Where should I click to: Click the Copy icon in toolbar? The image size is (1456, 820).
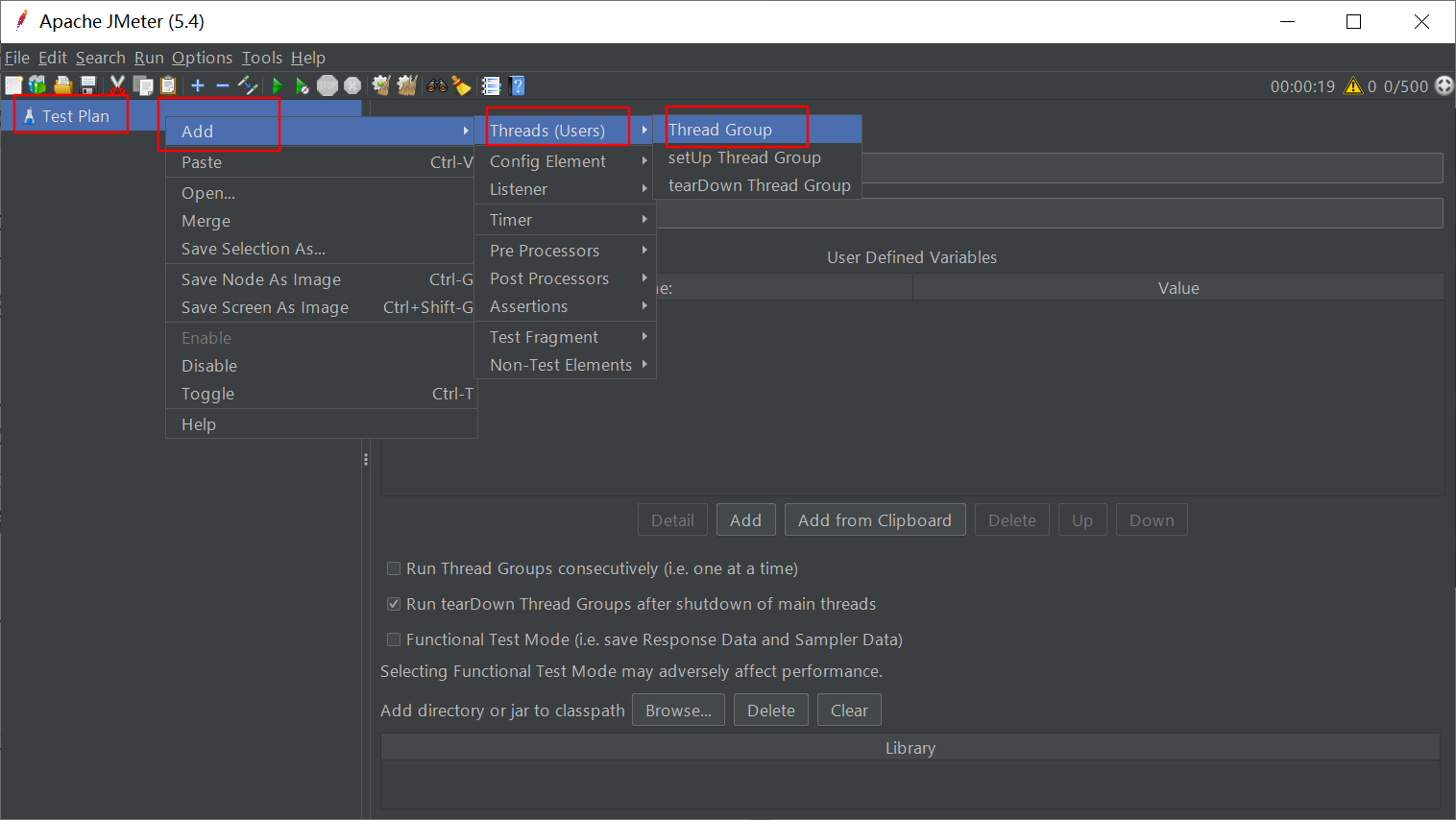pyautogui.click(x=143, y=85)
